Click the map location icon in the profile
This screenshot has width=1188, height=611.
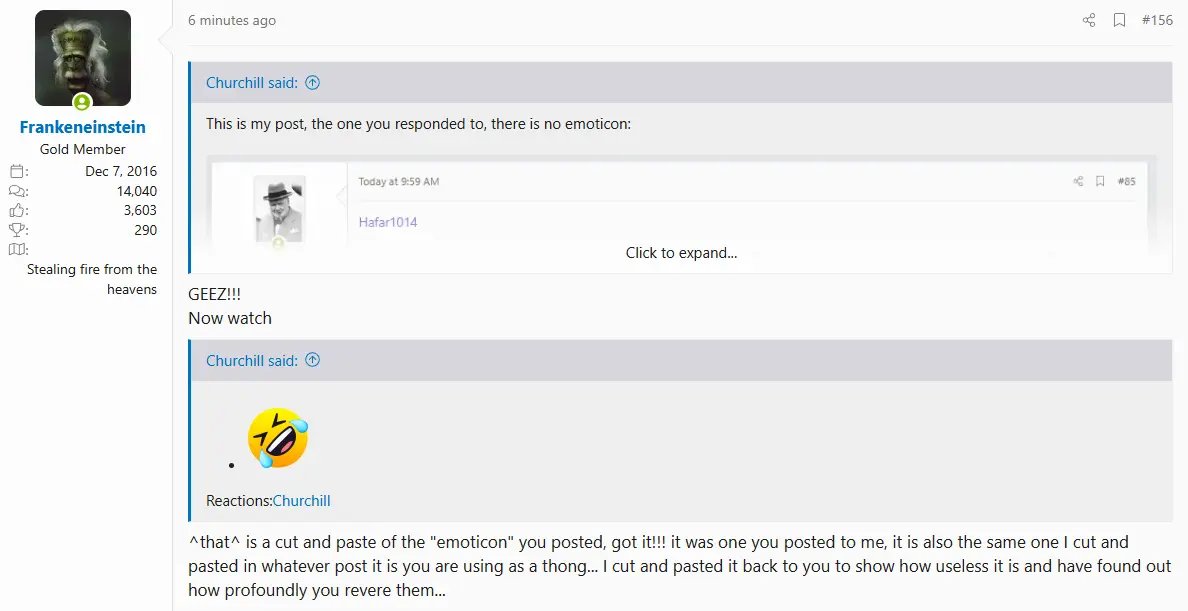pyautogui.click(x=18, y=249)
